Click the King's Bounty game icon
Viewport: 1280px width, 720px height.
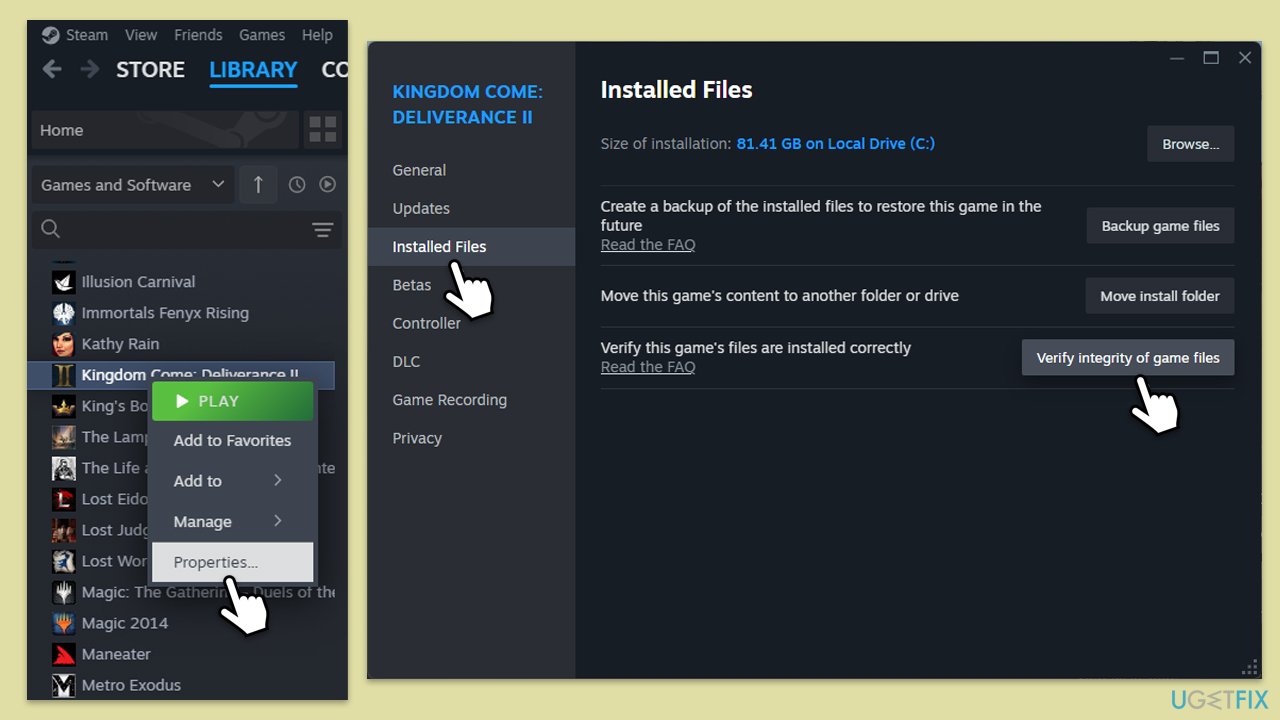tap(64, 406)
